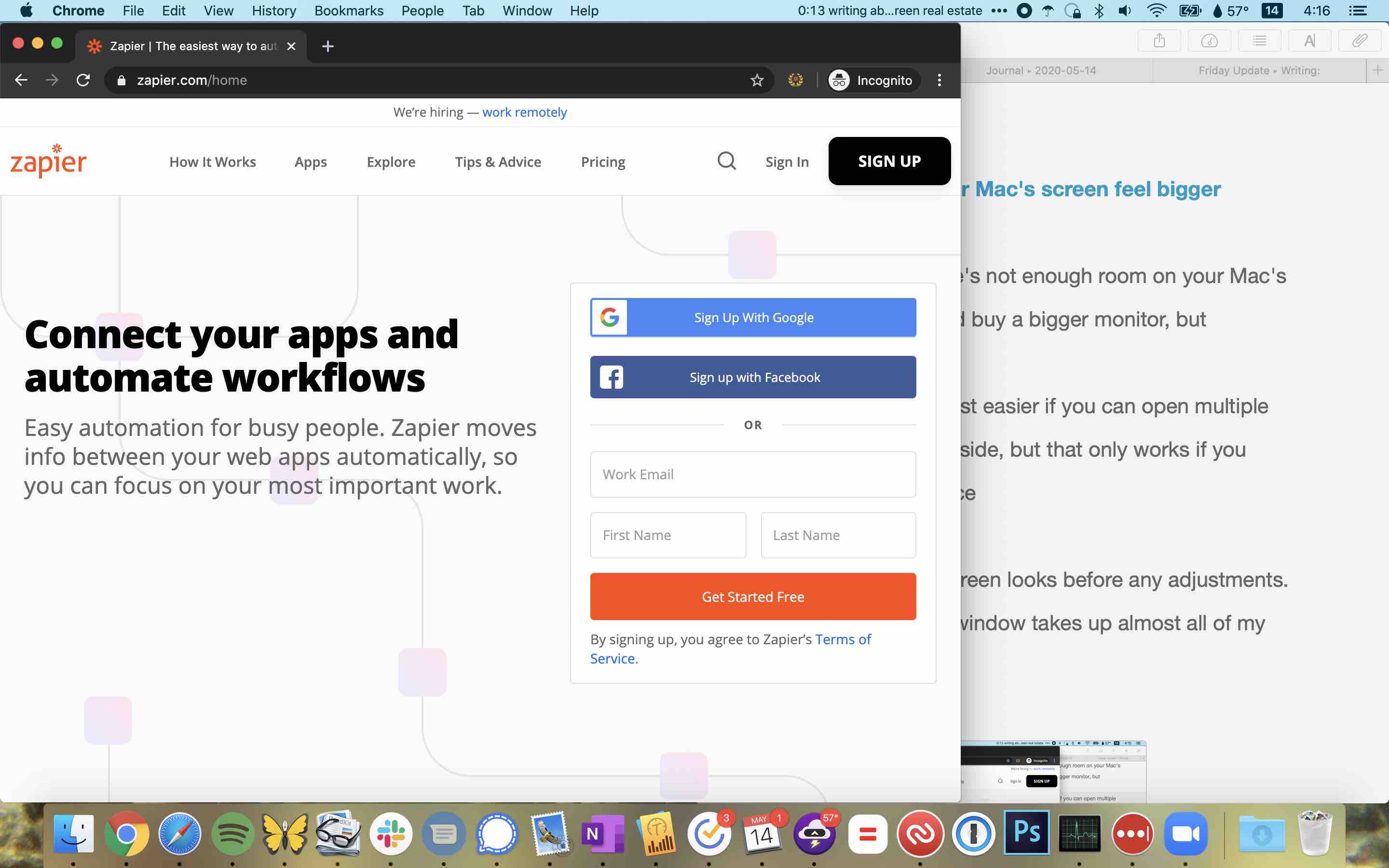The height and width of the screenshot is (868, 1389).
Task: Open 1Password from the Dock
Action: (973, 833)
